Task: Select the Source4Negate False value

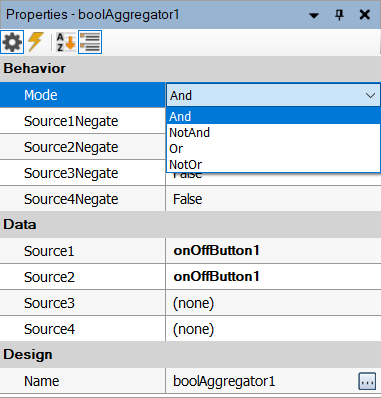Action: (x=273, y=199)
